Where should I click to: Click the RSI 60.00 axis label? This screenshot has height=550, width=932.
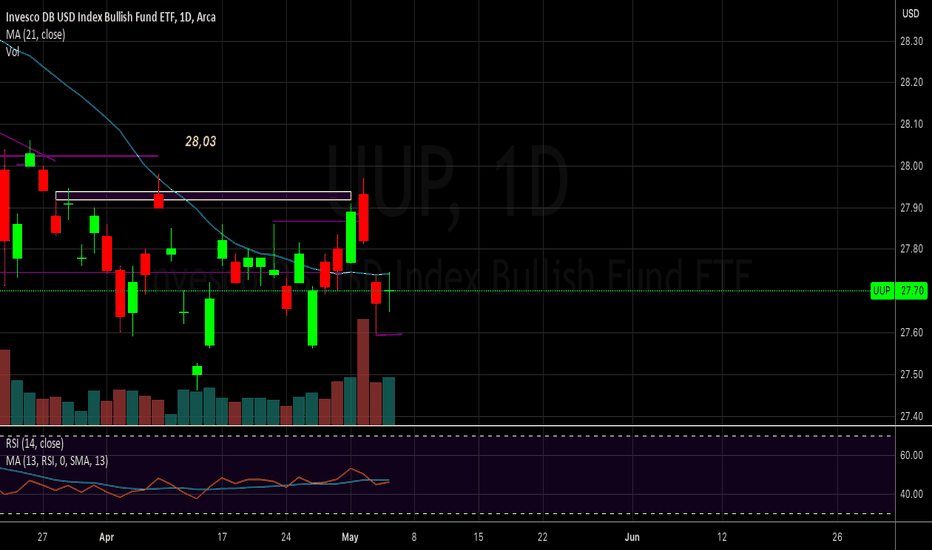pos(911,455)
